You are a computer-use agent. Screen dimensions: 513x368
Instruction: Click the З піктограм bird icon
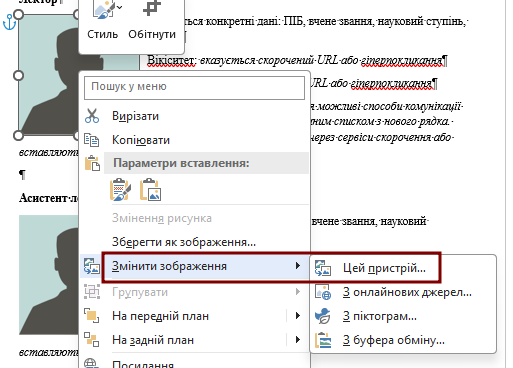323,316
